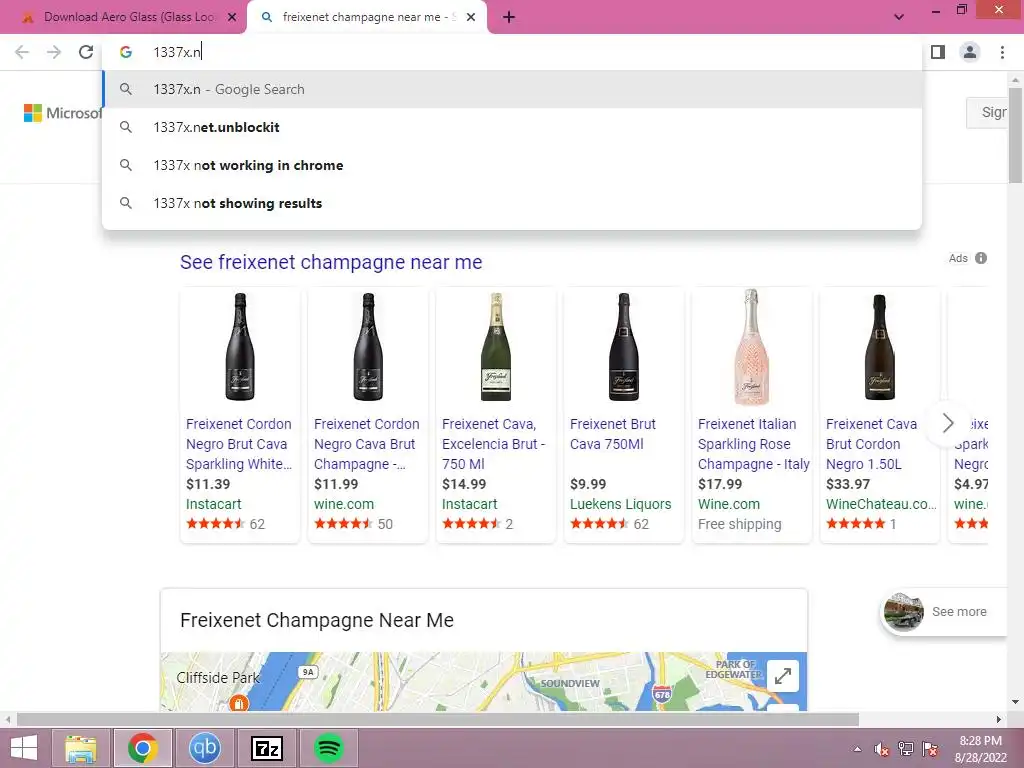Image resolution: width=1024 pixels, height=768 pixels.
Task: Close the freixenet champagne tab
Action: pyautogui.click(x=471, y=18)
